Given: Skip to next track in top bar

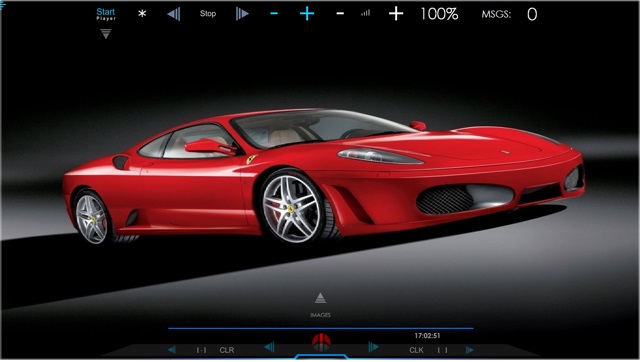Looking at the screenshot, I should 242,14.
